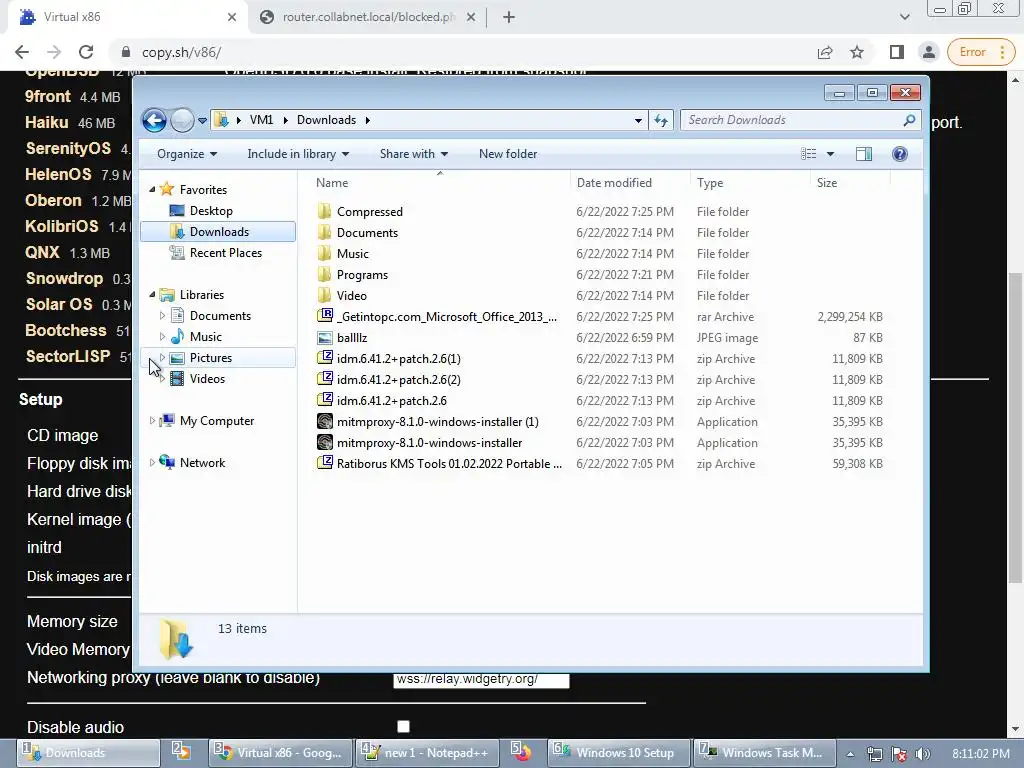Sort by Date modified column header
This screenshot has width=1024, height=768.
614,183
